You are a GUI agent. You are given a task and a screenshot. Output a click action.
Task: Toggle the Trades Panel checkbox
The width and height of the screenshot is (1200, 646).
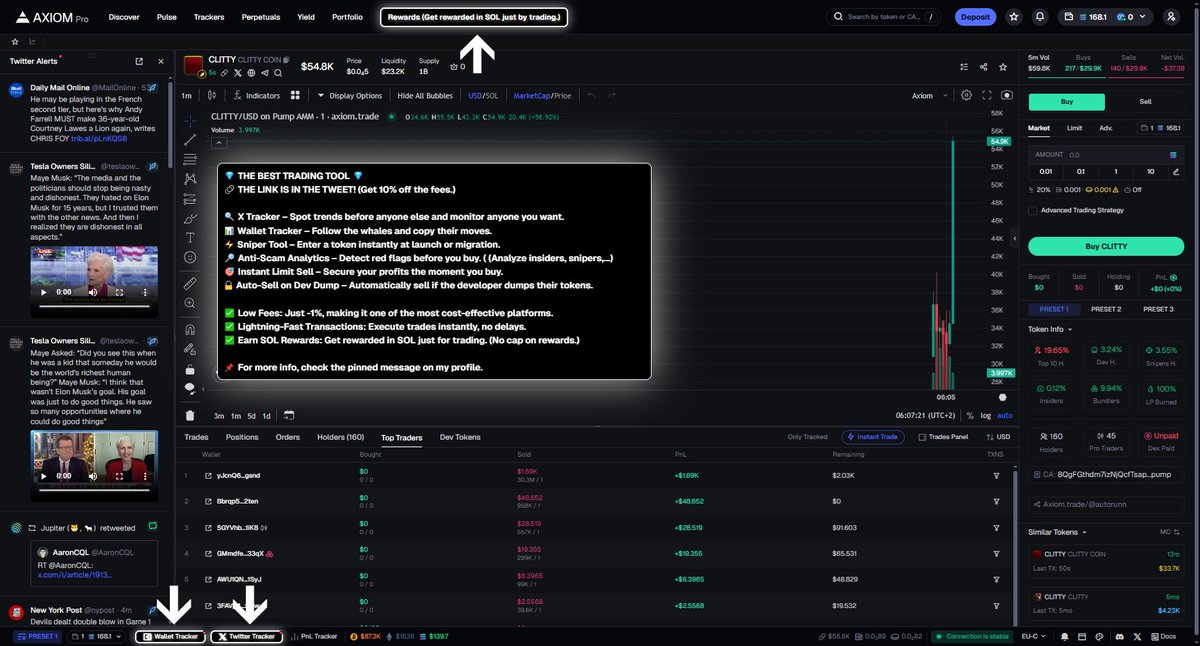coord(942,437)
